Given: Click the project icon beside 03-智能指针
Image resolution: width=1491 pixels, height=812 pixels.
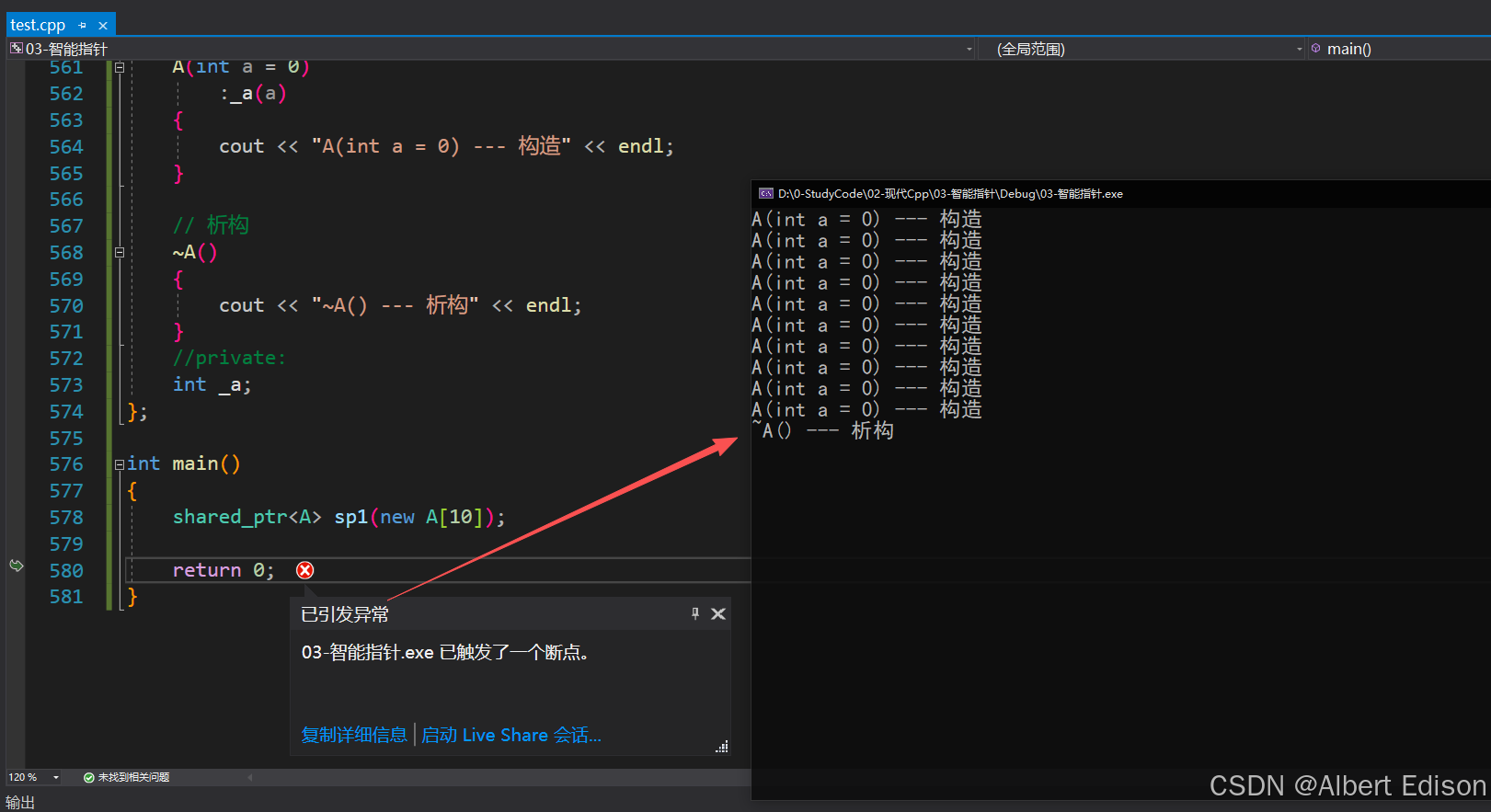Looking at the screenshot, I should coord(16,49).
